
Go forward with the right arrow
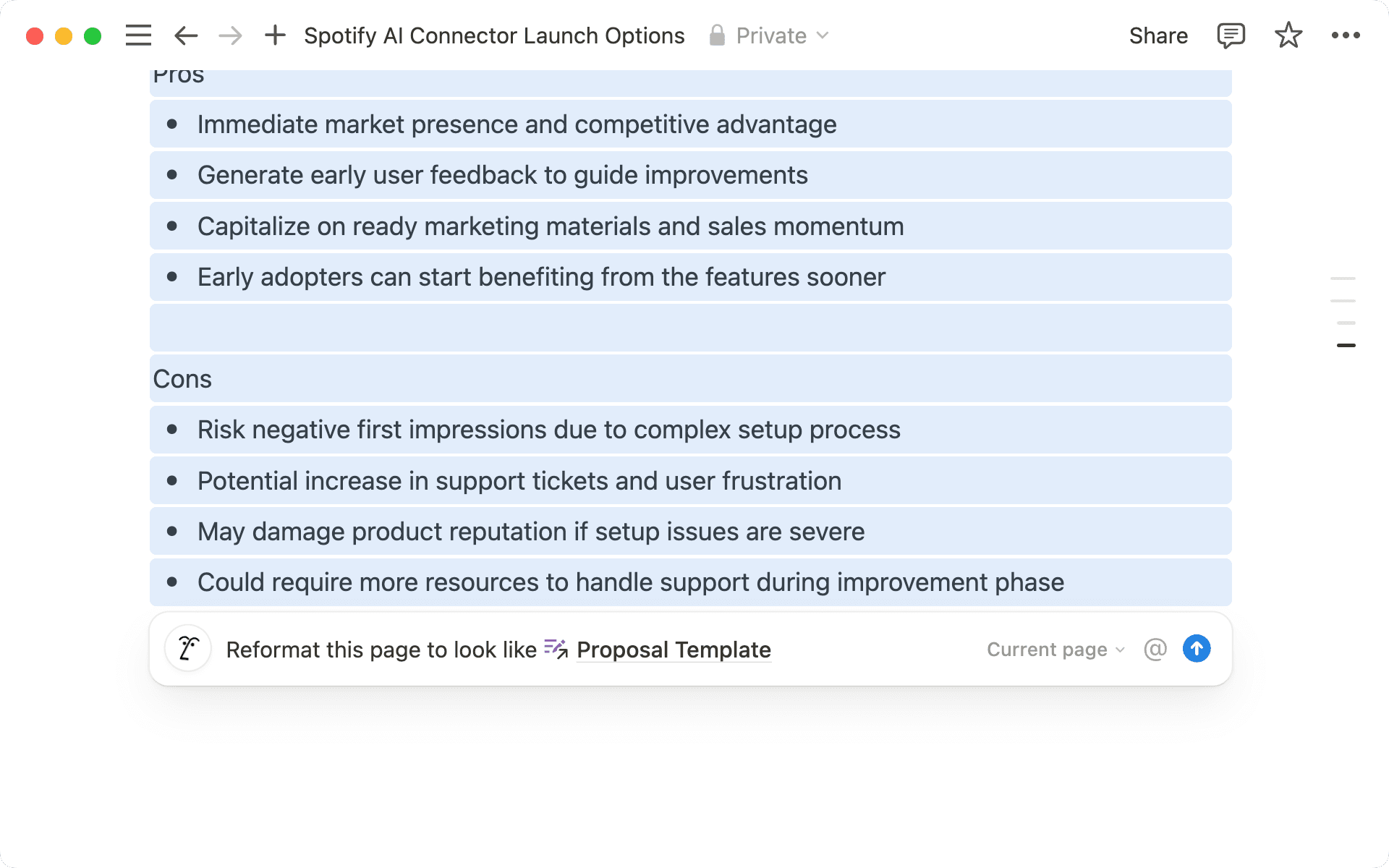(230, 35)
